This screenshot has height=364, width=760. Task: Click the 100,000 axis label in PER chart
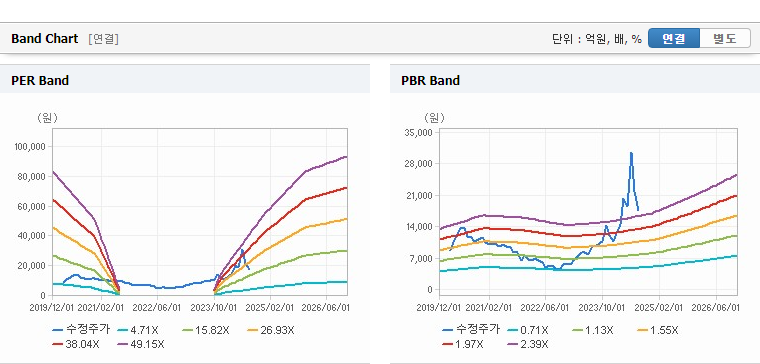pyautogui.click(x=31, y=146)
